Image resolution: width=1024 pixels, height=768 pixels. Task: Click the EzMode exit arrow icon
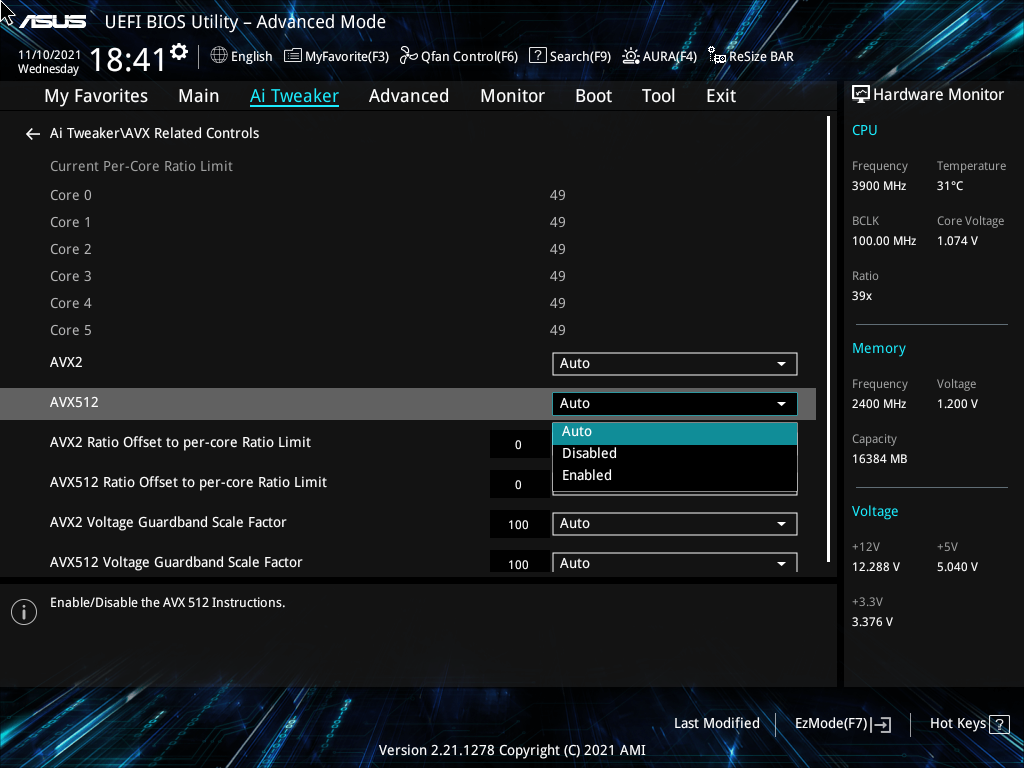881,724
